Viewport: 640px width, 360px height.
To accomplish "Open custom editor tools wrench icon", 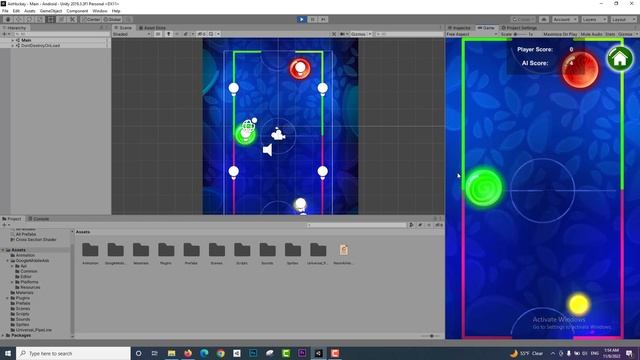I will point(72,19).
